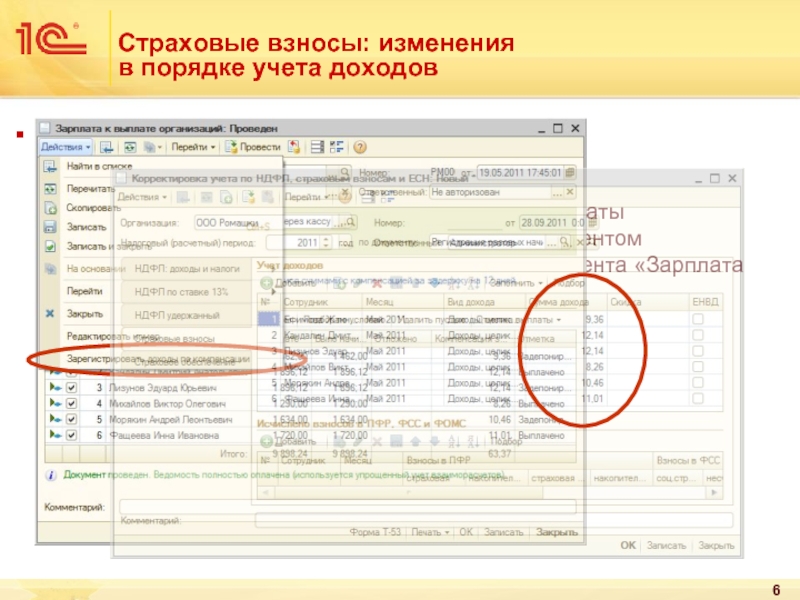
Task: Click Найти в списке menu item
Action: [99, 165]
